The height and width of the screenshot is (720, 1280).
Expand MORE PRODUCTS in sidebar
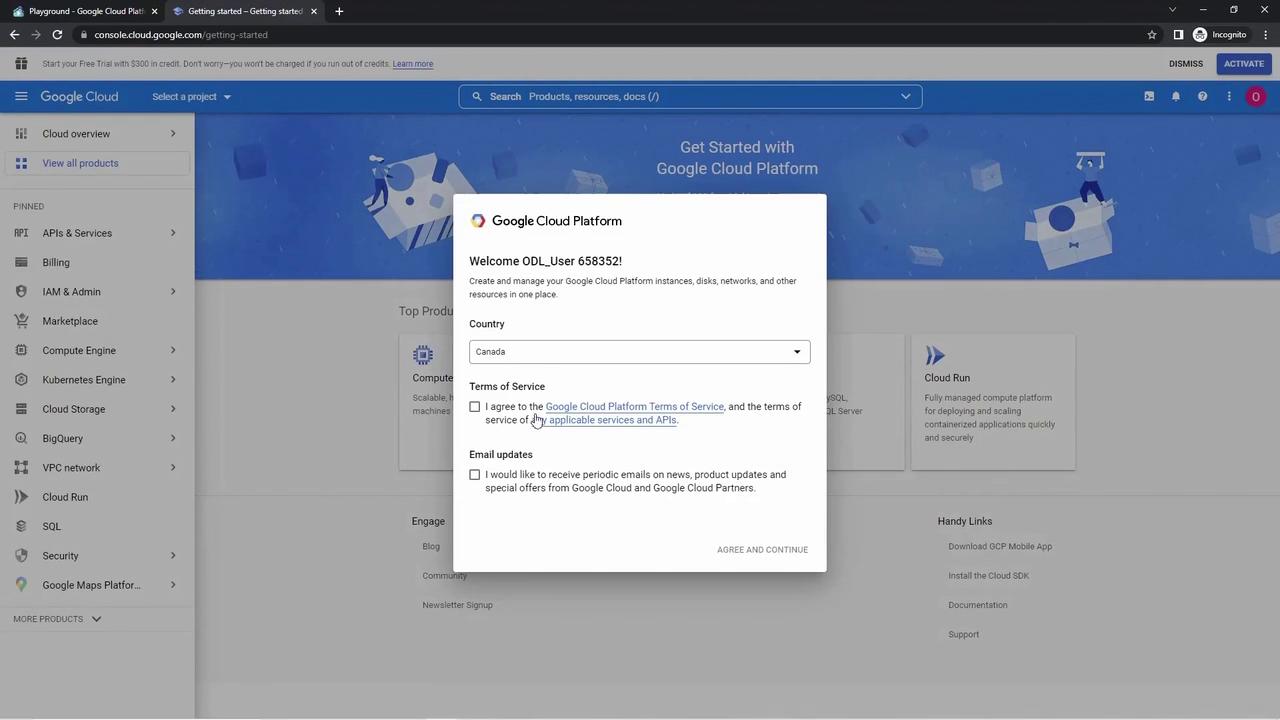tap(57, 619)
